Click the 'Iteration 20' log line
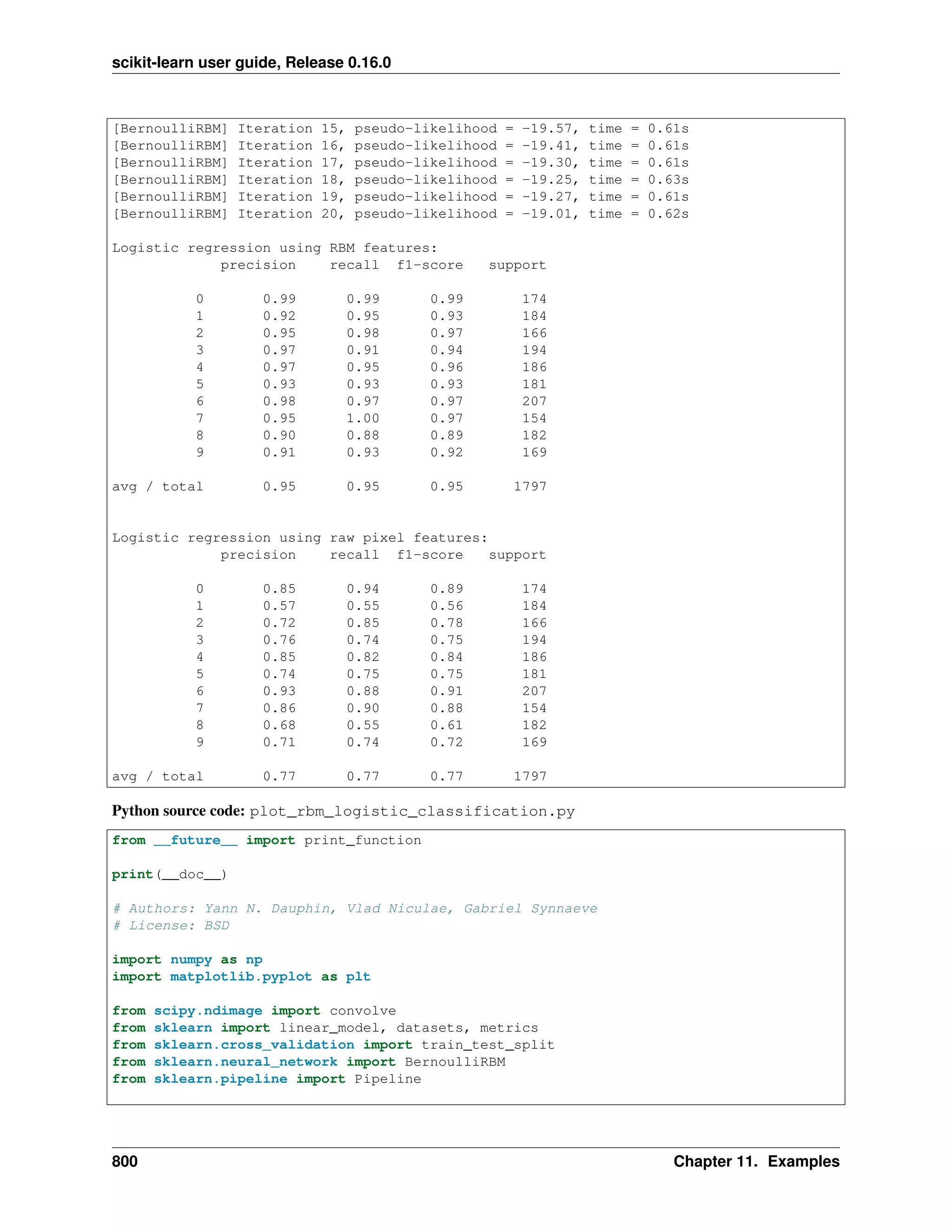Viewport: 952px width, 1232px height. [400, 214]
